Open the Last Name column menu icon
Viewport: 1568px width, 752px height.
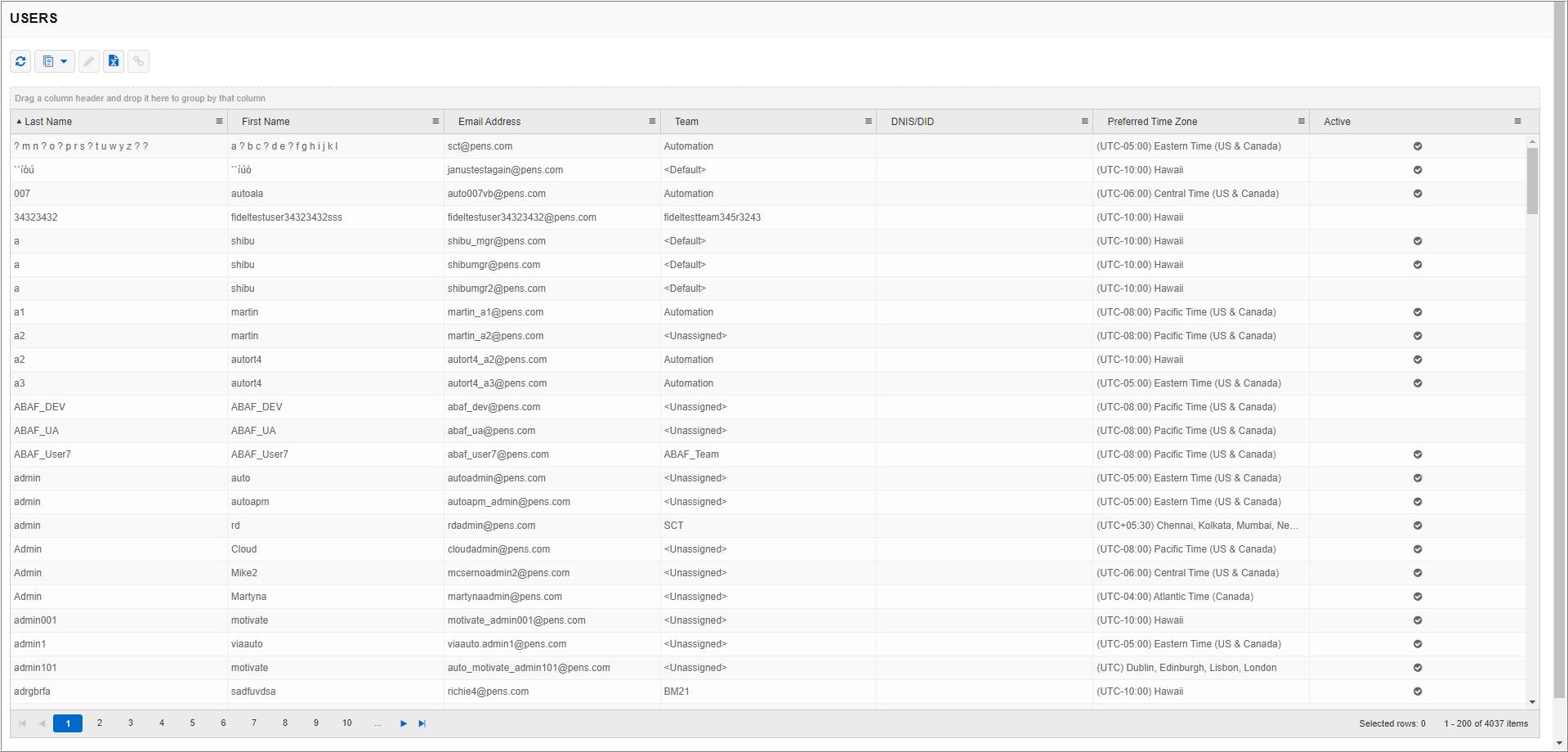pos(218,121)
